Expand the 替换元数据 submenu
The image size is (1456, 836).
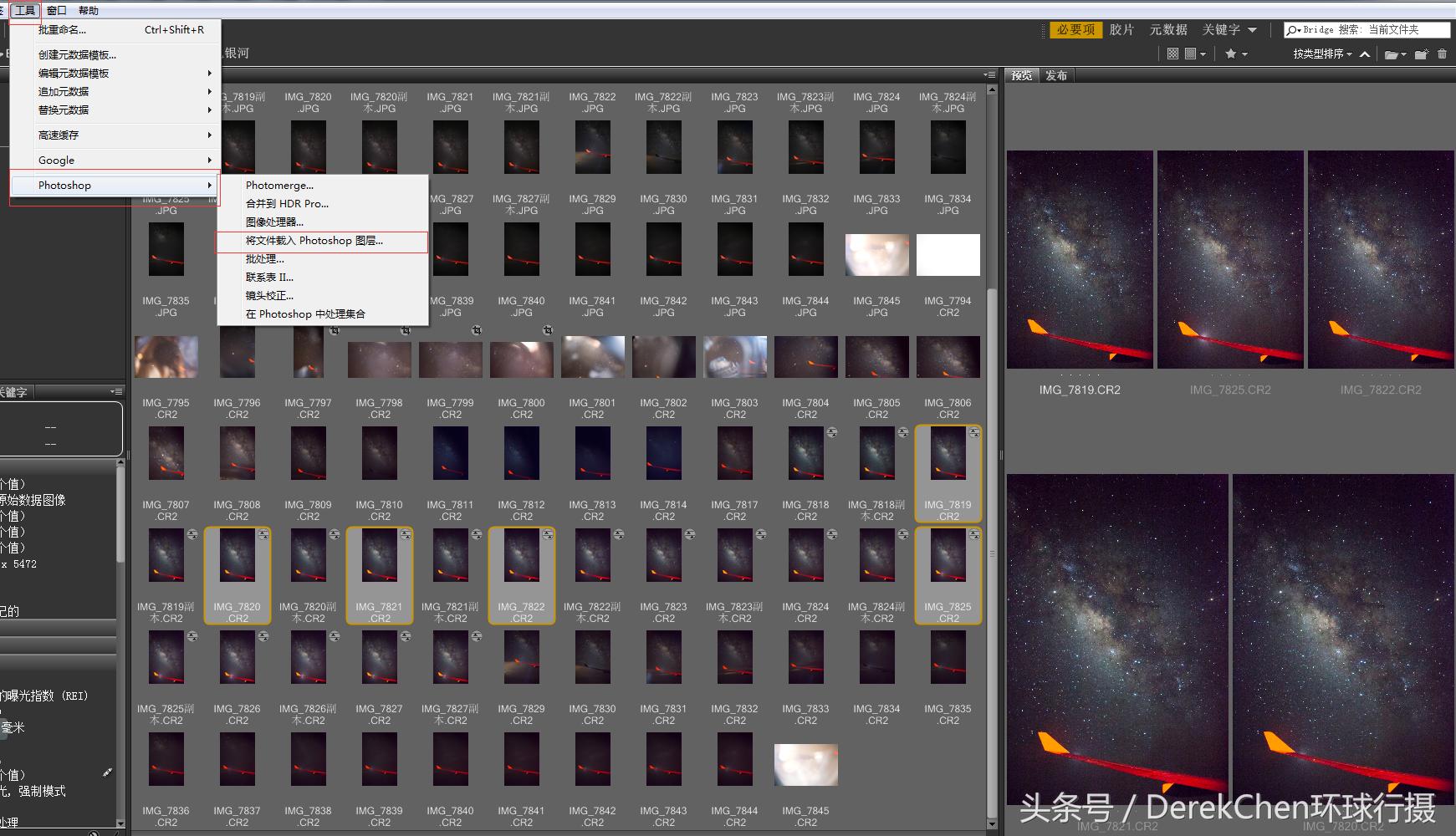[x=115, y=110]
